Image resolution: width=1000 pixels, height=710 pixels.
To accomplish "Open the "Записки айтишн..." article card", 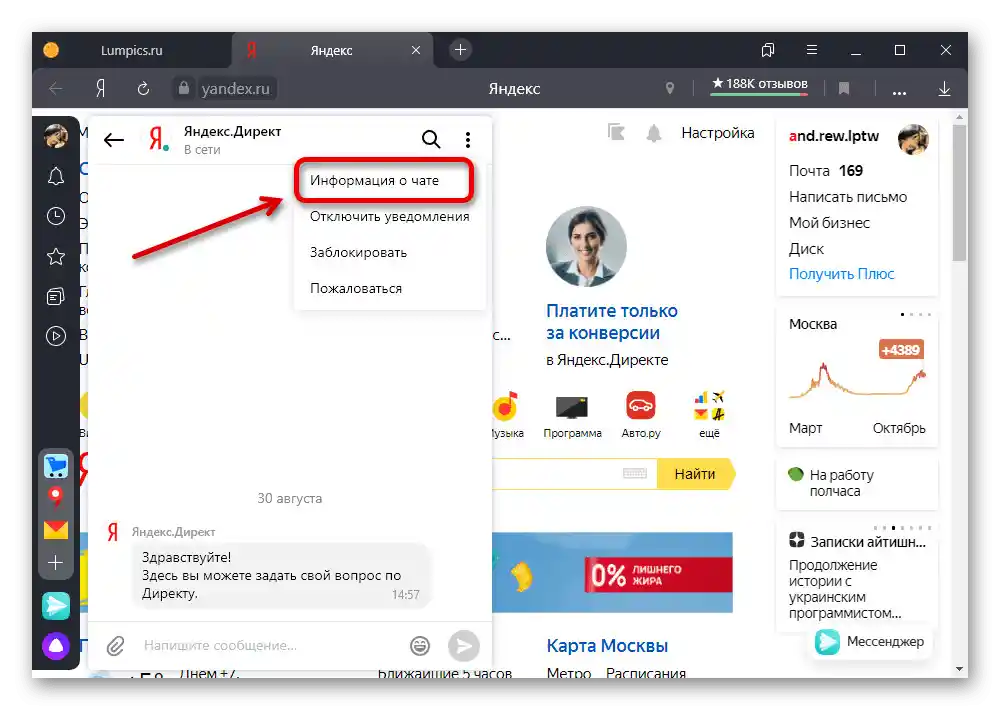I will pyautogui.click(x=857, y=577).
